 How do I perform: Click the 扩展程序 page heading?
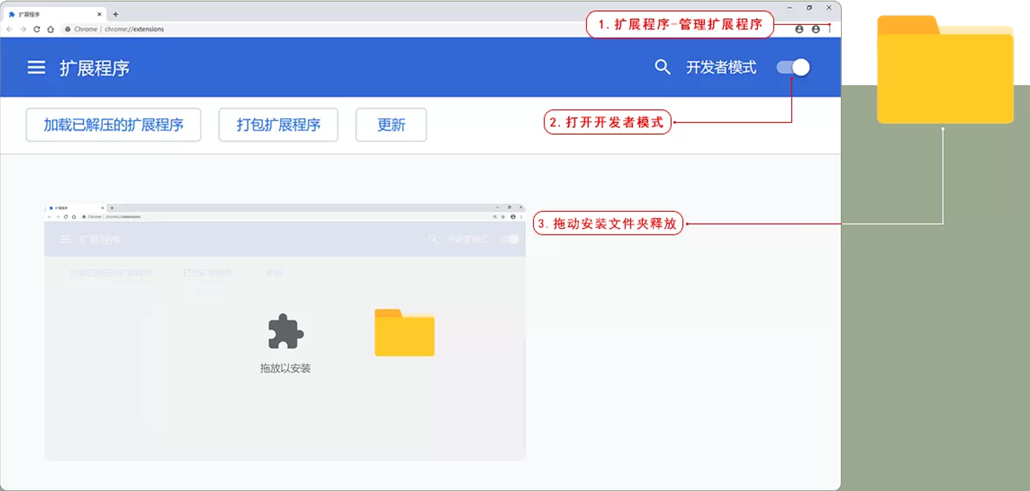95,68
